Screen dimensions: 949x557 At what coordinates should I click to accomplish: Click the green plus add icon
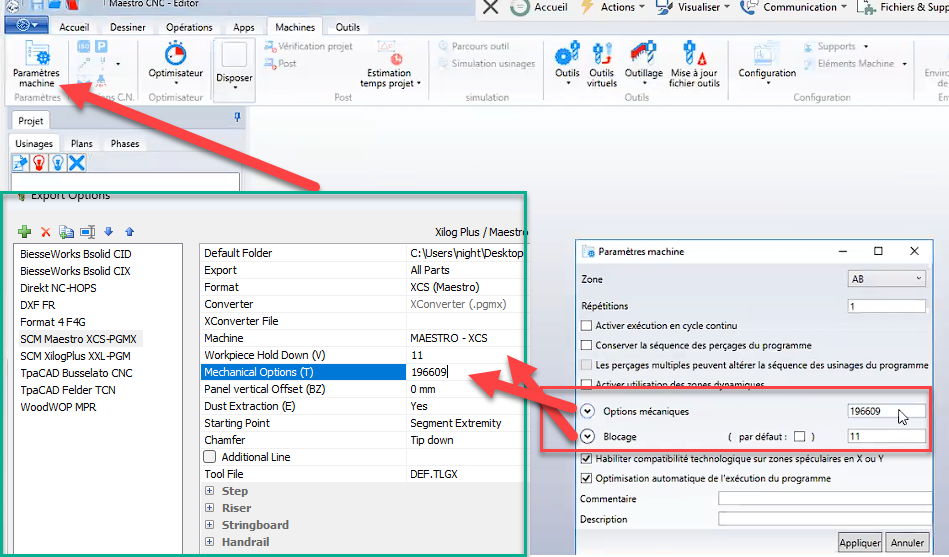(24, 231)
